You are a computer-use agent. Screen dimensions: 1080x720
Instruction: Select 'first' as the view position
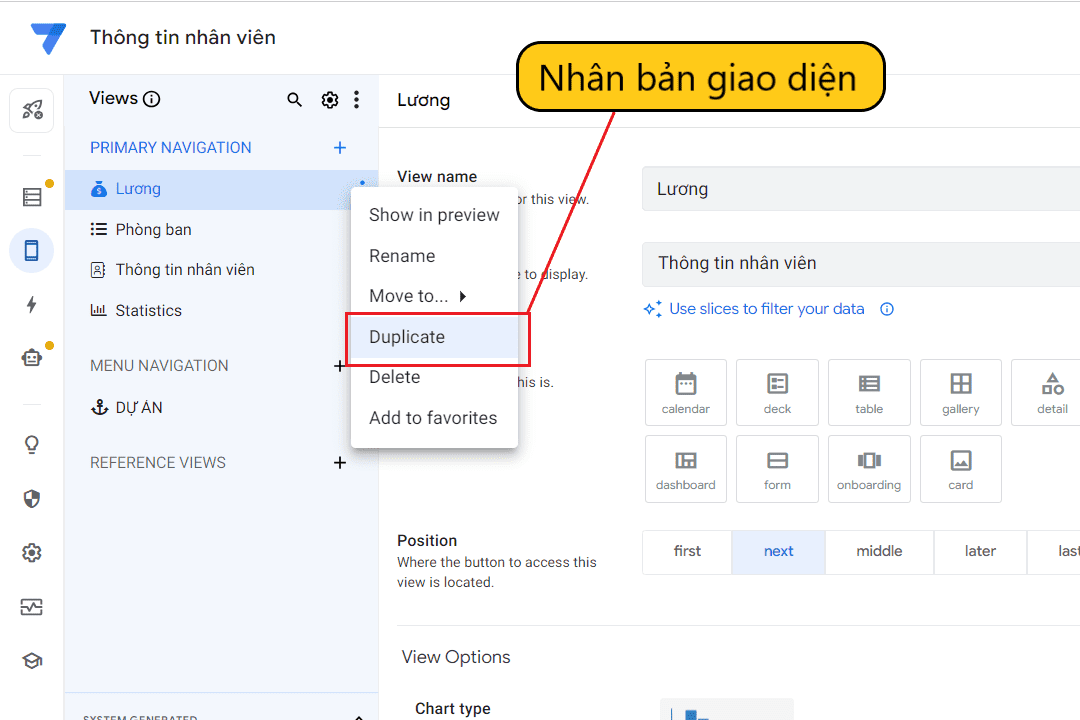tap(687, 551)
